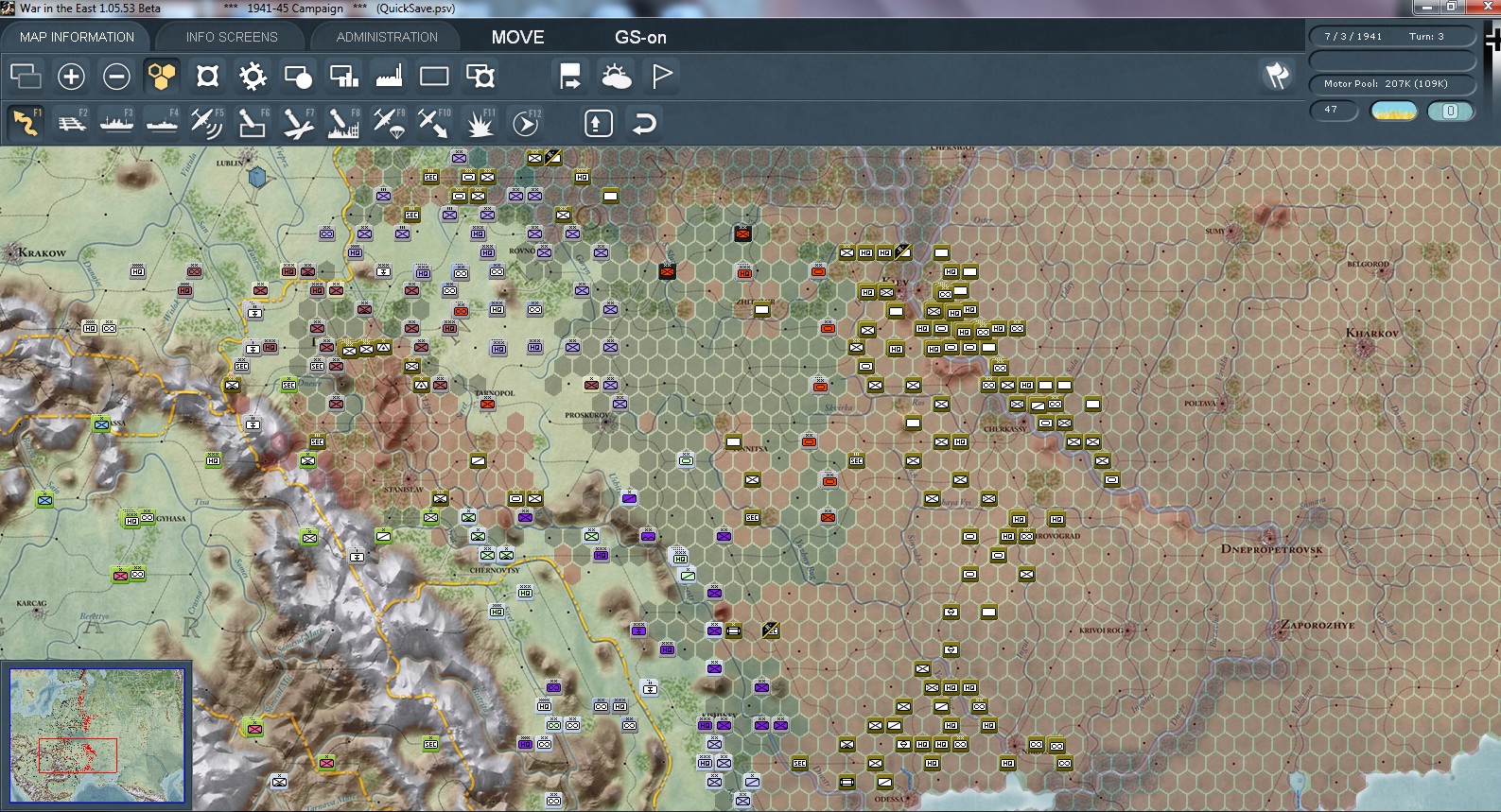Click the MOVE mode label
Viewport: 1501px width, 812px height.
(517, 37)
